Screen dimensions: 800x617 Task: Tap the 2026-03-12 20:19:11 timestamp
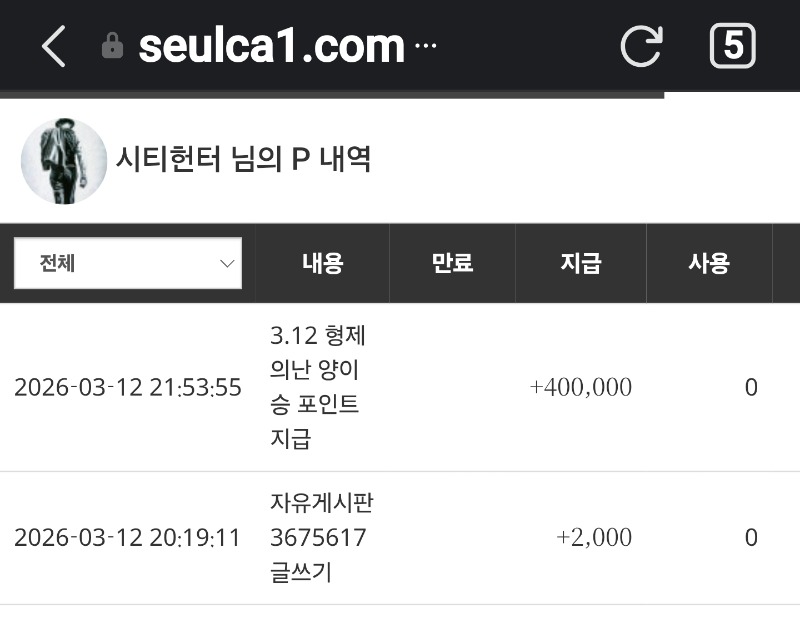tap(128, 538)
